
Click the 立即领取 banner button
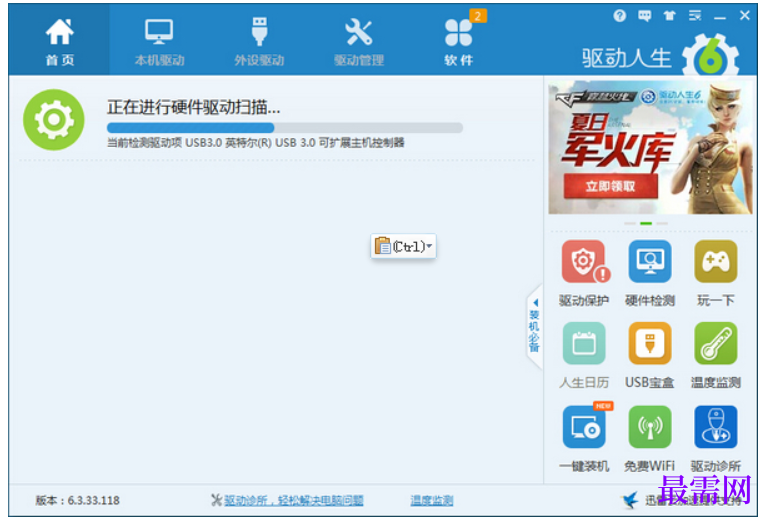(x=610, y=186)
